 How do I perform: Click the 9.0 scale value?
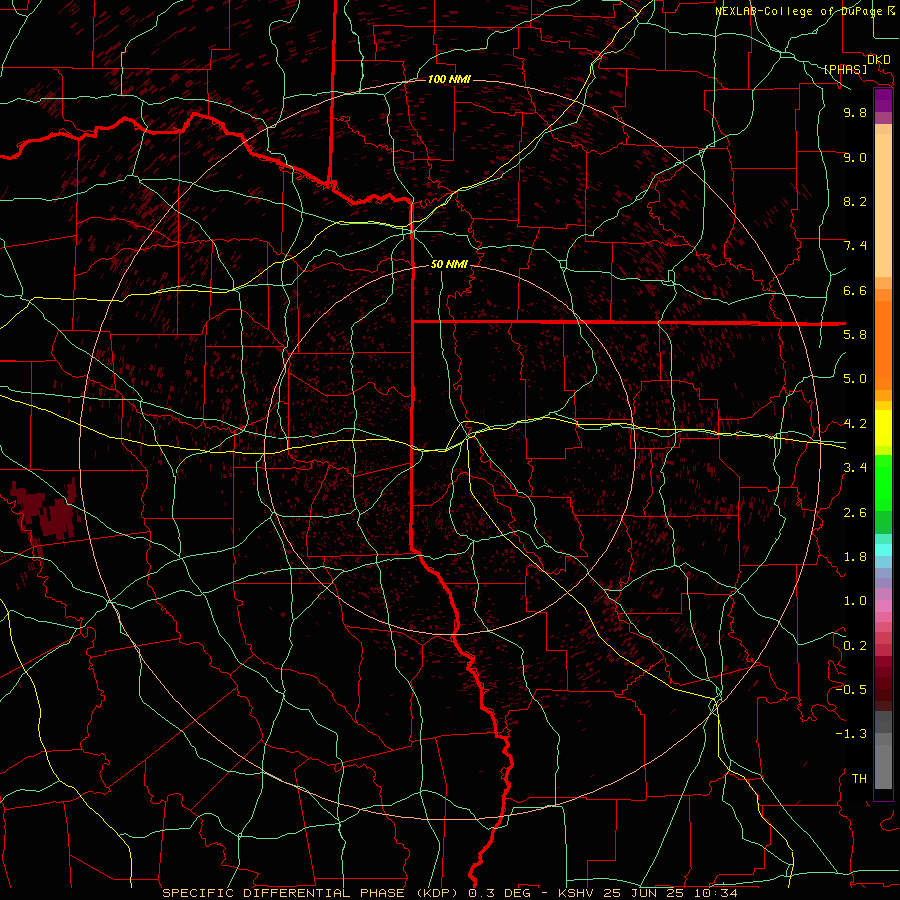point(855,157)
